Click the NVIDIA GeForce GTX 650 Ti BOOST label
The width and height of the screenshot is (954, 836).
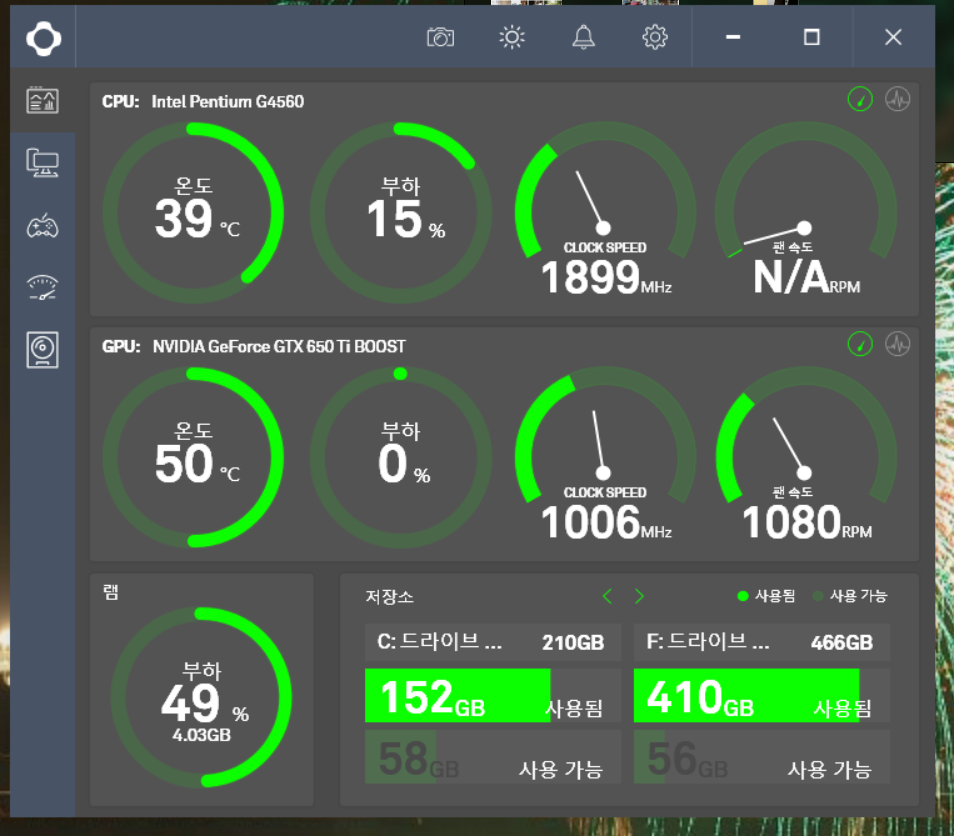tap(279, 347)
